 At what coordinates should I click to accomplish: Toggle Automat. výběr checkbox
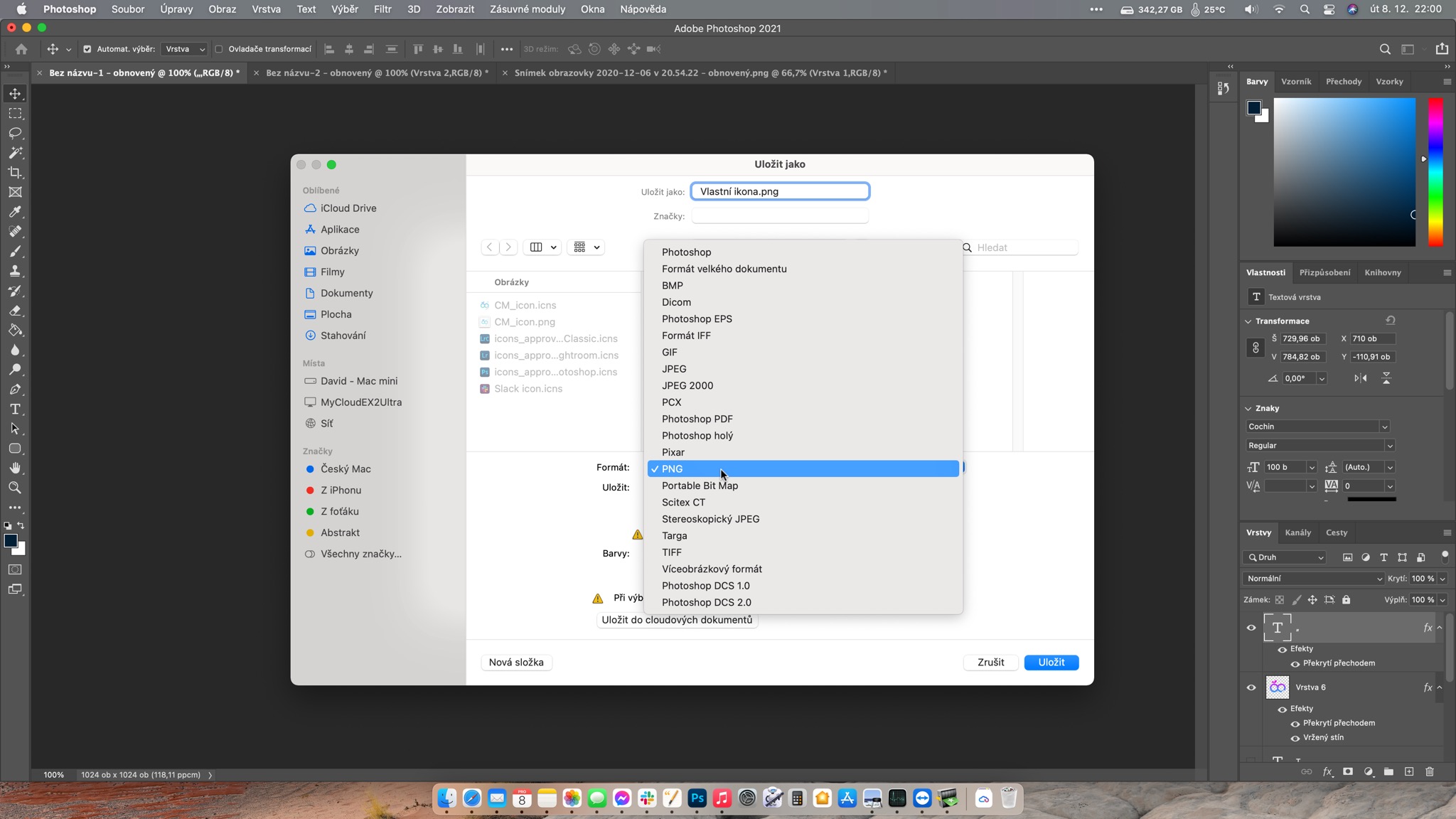pyautogui.click(x=87, y=49)
